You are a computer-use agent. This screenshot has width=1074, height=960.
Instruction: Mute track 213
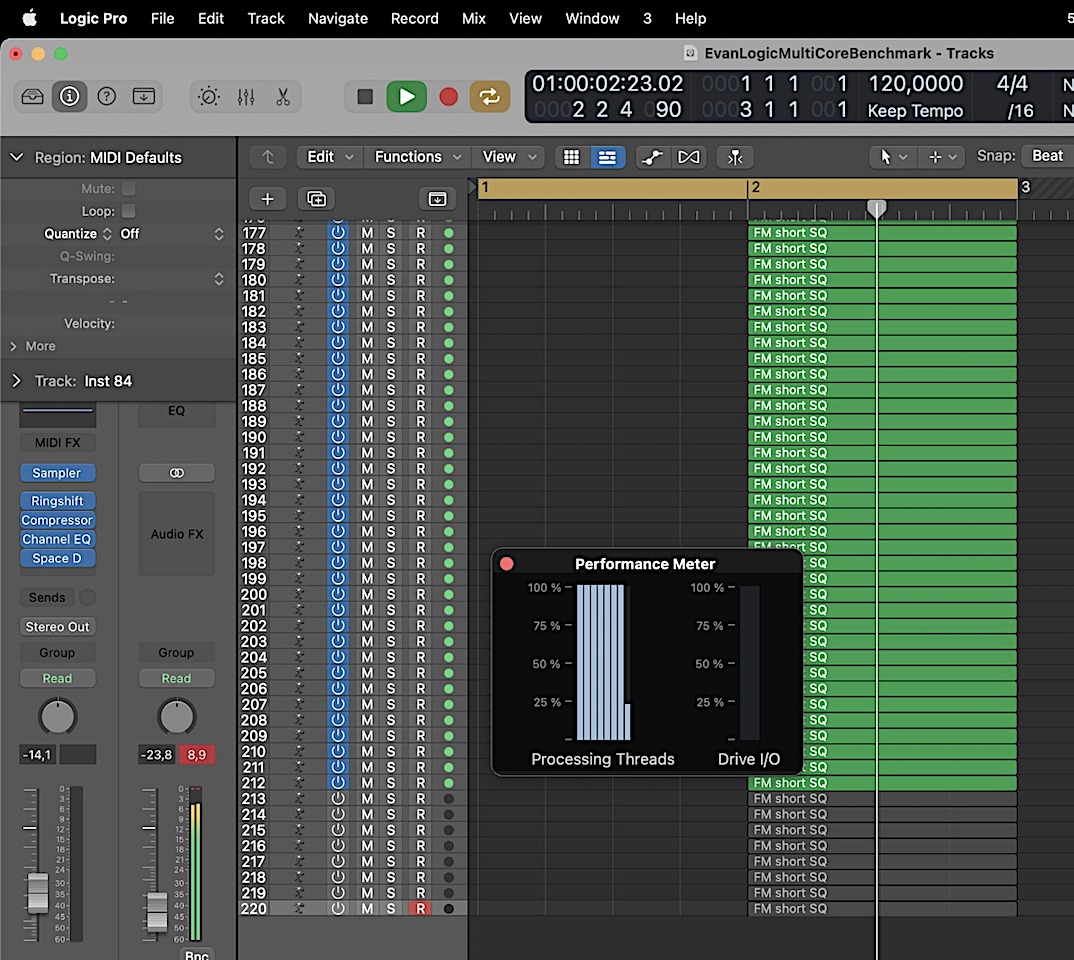[x=367, y=798]
